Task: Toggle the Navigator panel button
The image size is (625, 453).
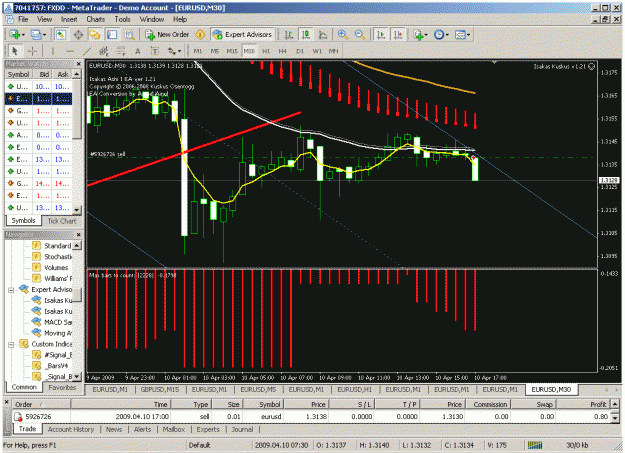Action: [x=95, y=35]
